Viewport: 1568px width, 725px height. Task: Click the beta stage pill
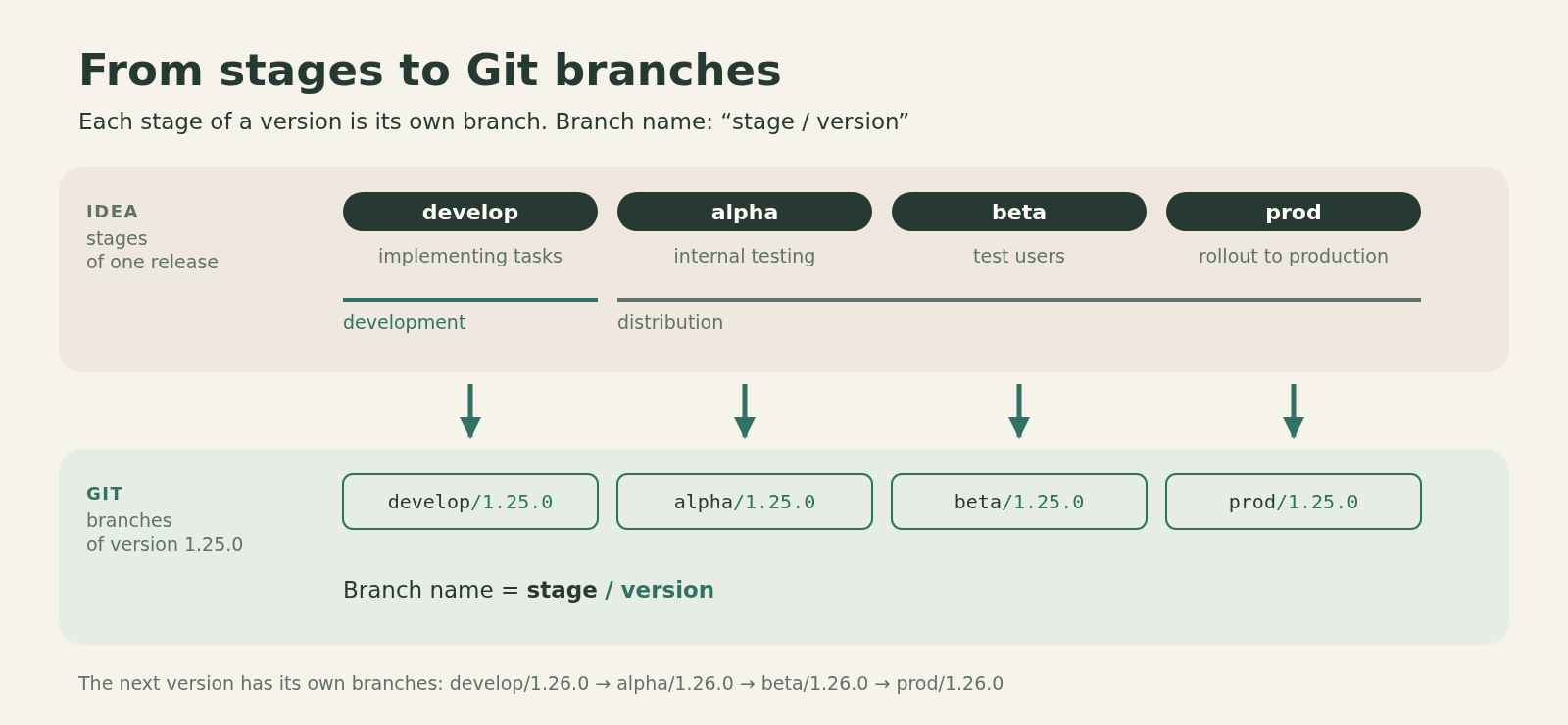point(1019,212)
